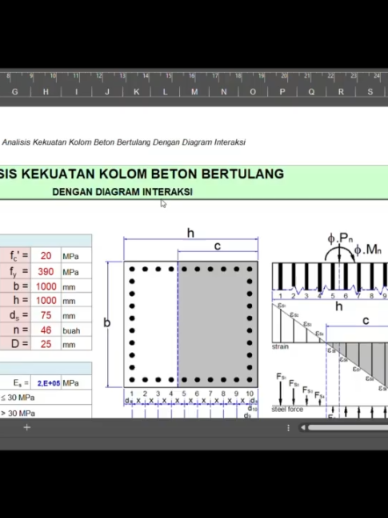Click the fc' value cell showing 20

(x=46, y=256)
